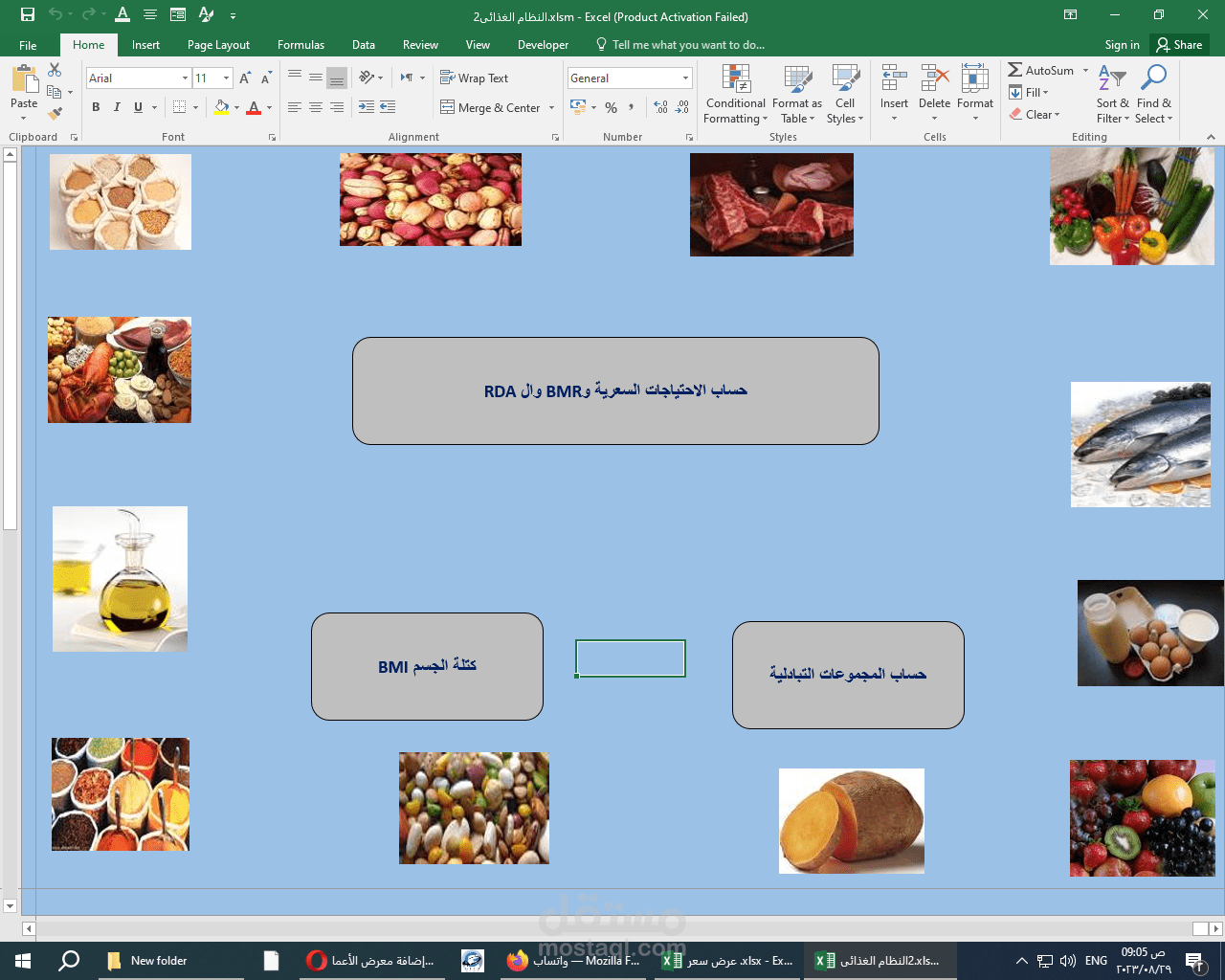Open the Clear dropdown in Editing group
The width and height of the screenshot is (1225, 980).
coord(1035,114)
